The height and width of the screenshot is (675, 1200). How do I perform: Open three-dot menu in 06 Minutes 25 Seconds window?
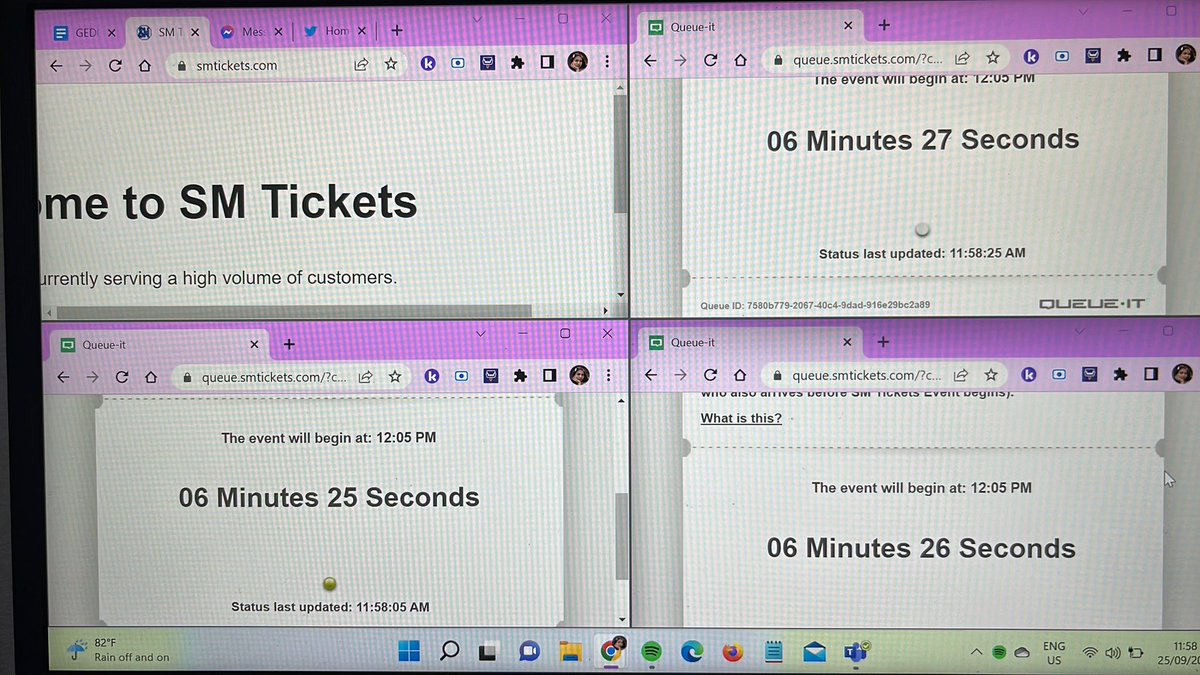(609, 375)
